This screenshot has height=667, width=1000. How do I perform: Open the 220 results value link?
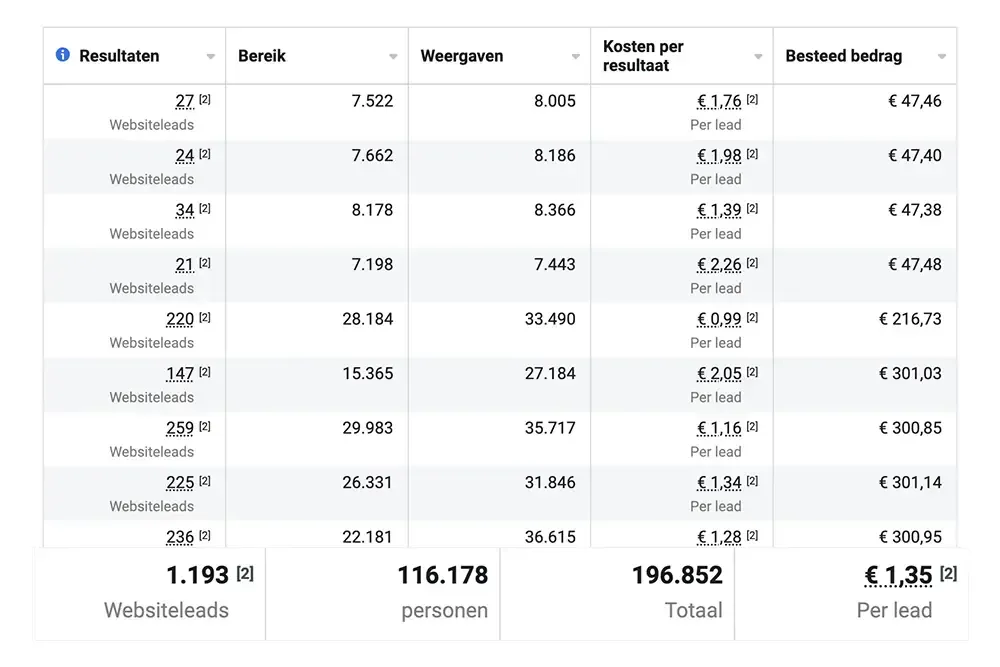180,319
